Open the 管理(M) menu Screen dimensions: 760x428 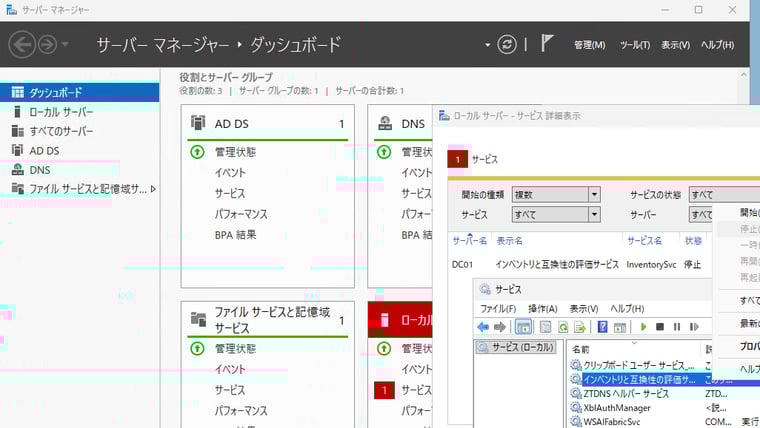tap(589, 45)
